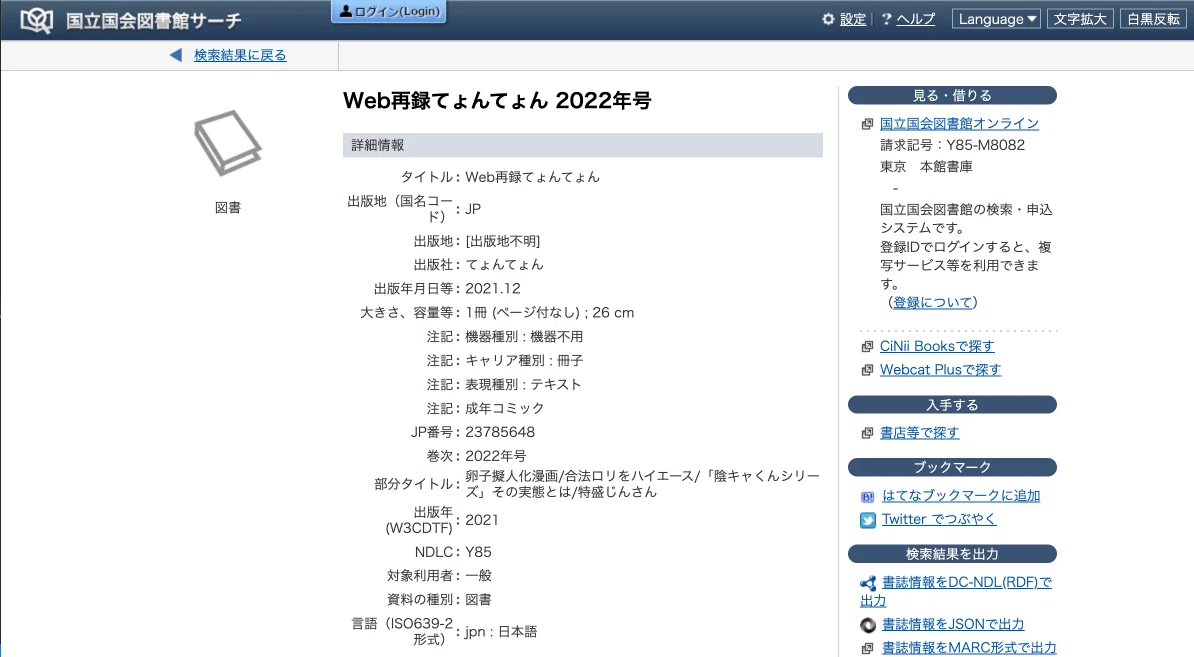Click the language value jpn : 日本語
Image resolution: width=1194 pixels, height=657 pixels.
click(x=501, y=632)
